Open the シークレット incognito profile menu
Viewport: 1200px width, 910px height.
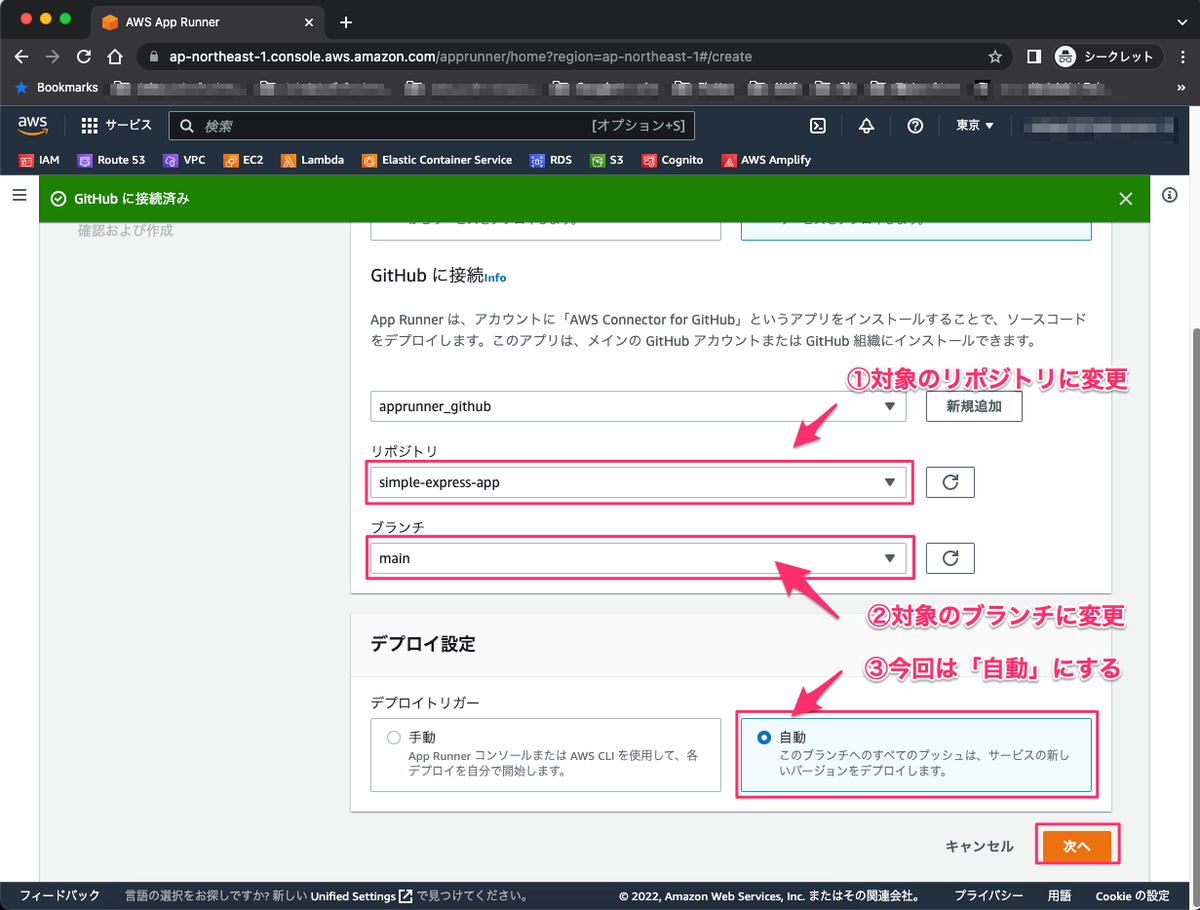coord(1106,57)
